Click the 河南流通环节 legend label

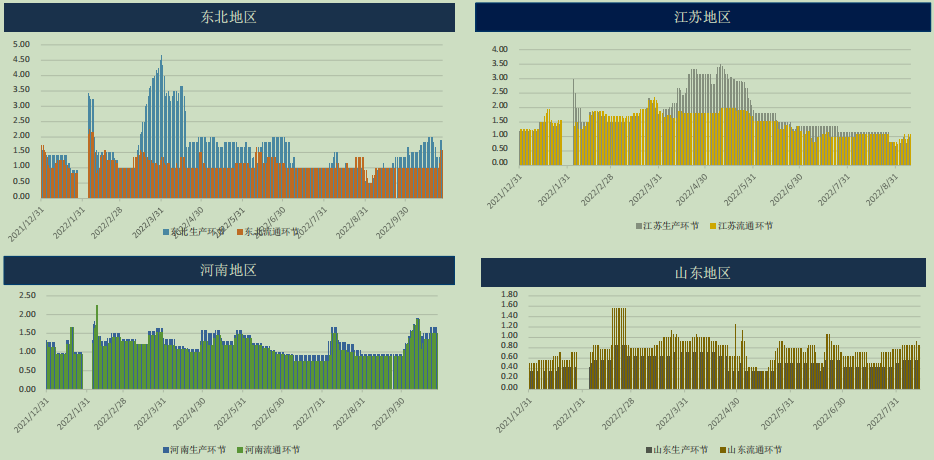click(272, 450)
